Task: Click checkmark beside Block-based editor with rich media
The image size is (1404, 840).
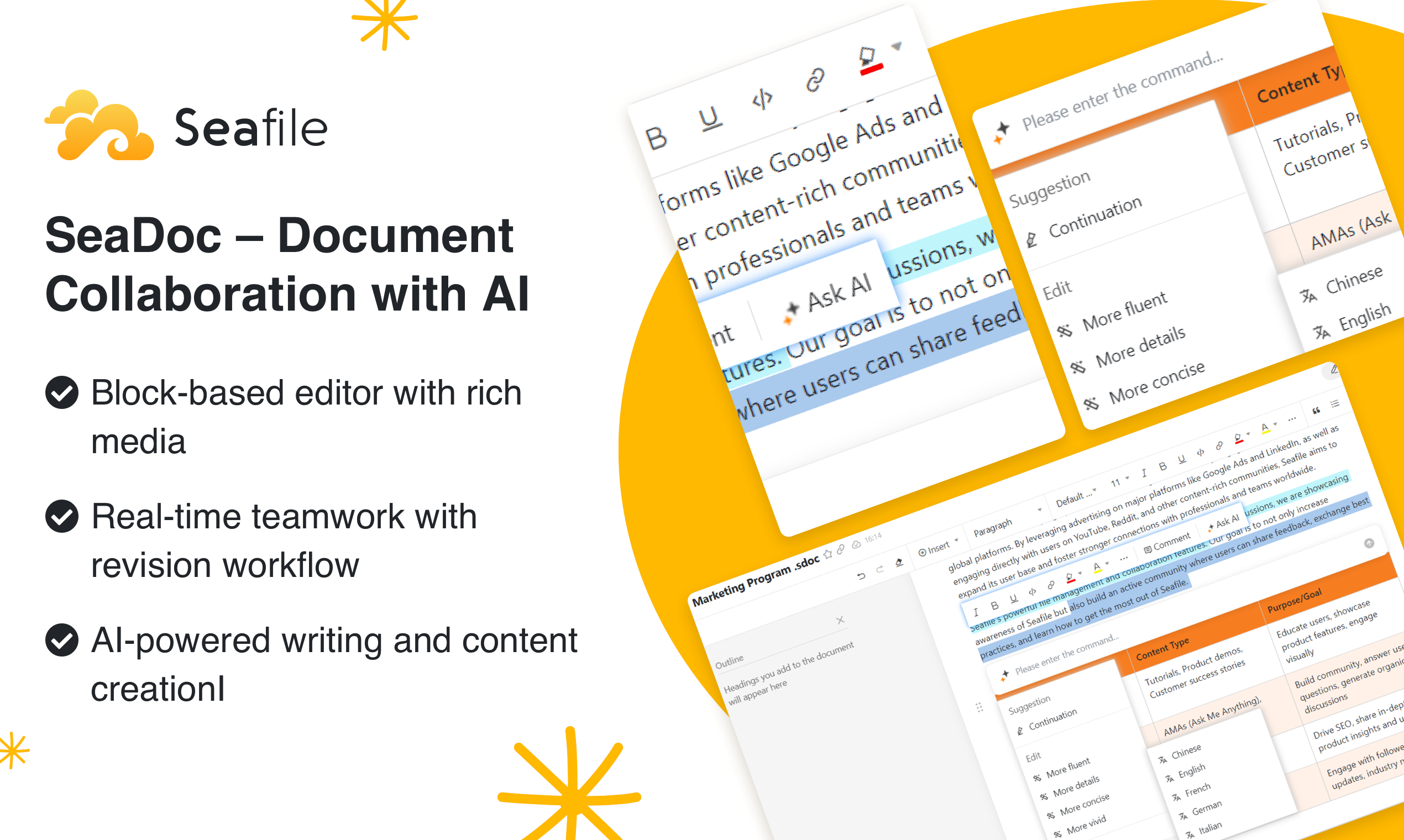Action: click(x=62, y=392)
